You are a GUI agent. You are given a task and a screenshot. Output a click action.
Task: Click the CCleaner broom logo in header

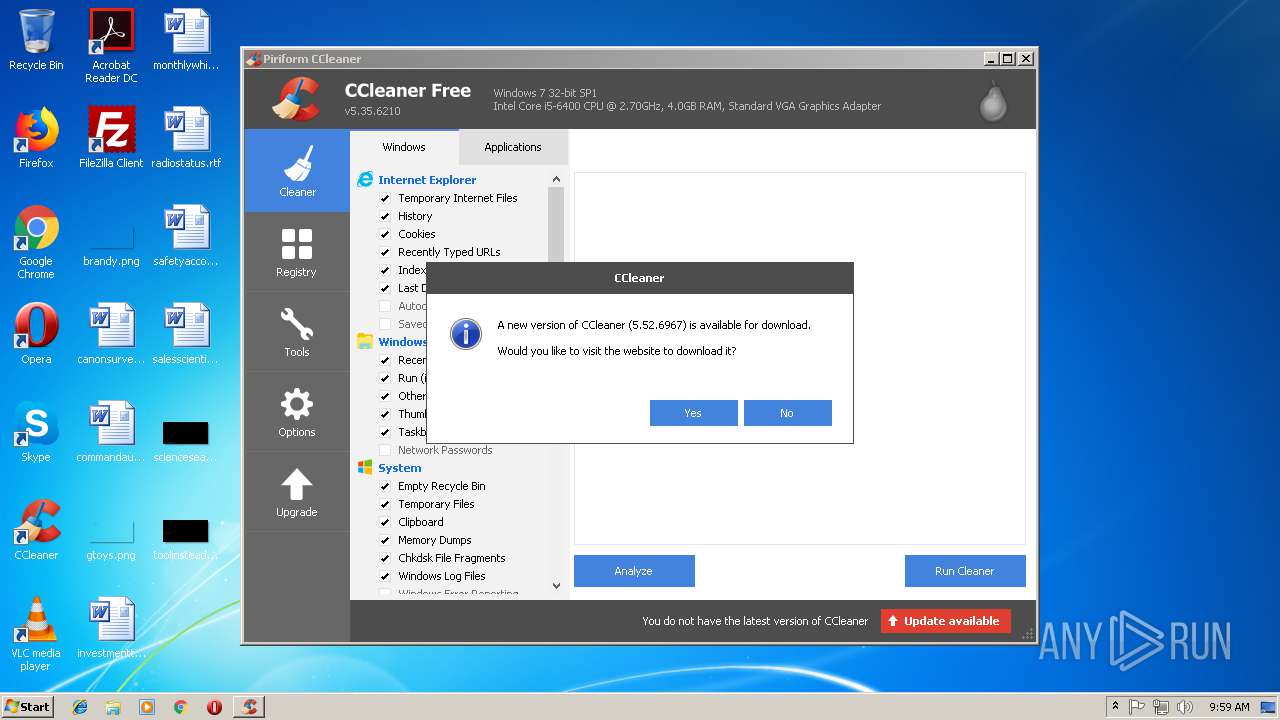pyautogui.click(x=296, y=98)
